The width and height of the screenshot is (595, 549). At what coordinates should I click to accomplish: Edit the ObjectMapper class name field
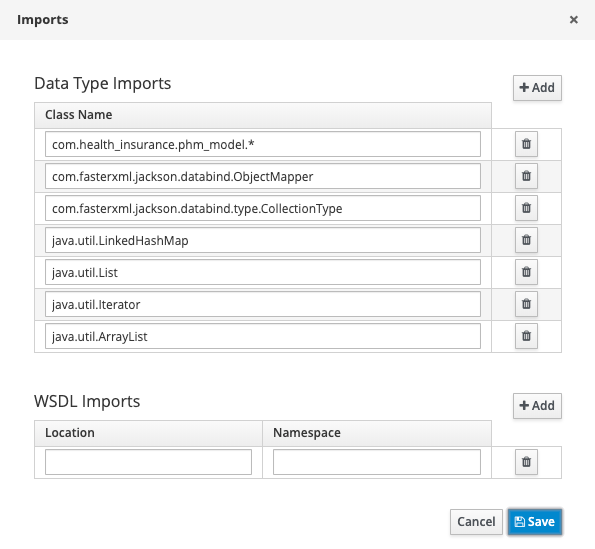(263, 176)
